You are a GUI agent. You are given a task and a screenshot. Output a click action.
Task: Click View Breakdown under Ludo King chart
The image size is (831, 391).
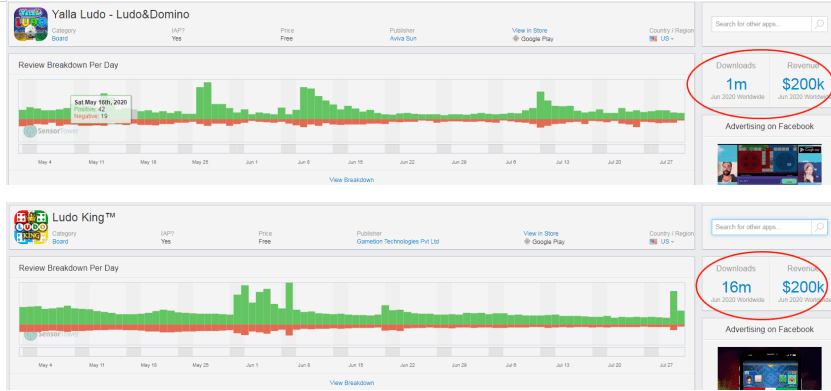pyautogui.click(x=351, y=383)
